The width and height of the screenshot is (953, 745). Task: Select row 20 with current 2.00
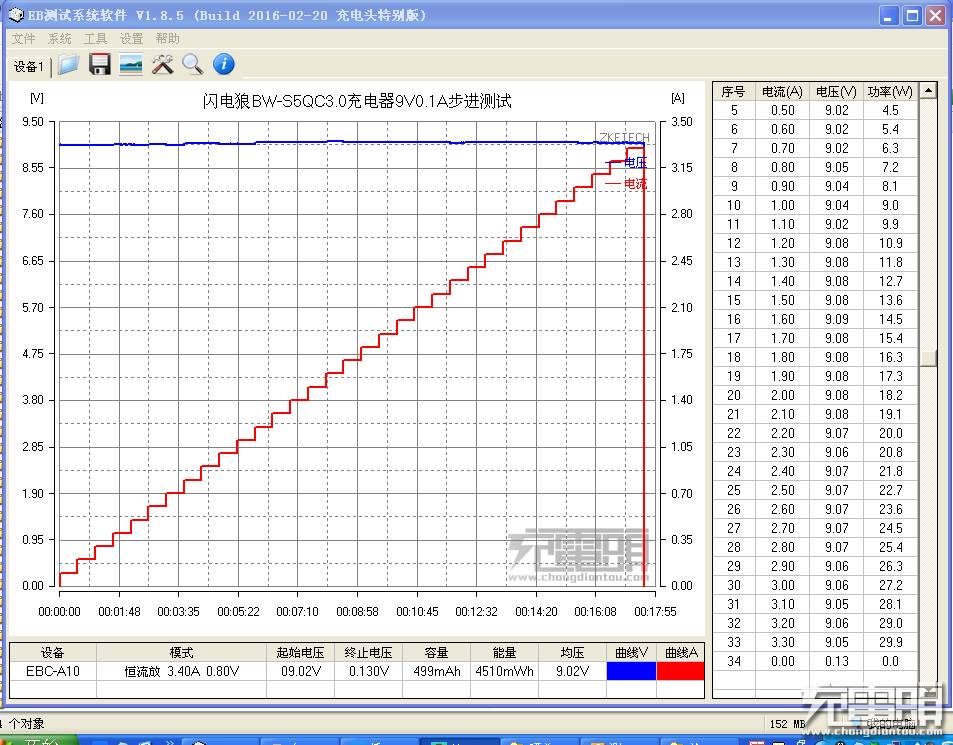[815, 396]
